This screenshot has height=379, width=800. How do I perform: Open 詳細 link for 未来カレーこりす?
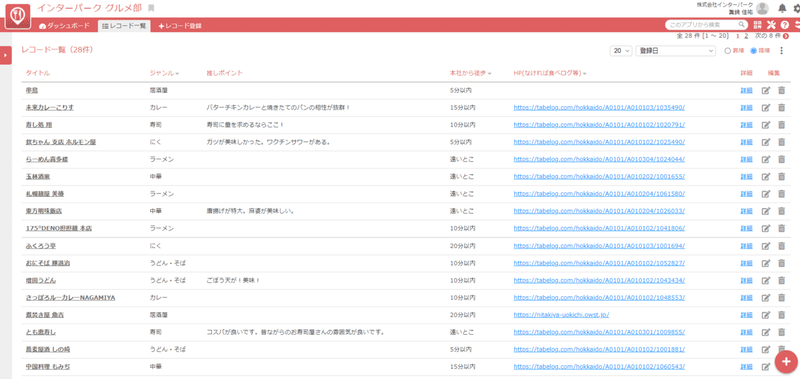(x=746, y=108)
